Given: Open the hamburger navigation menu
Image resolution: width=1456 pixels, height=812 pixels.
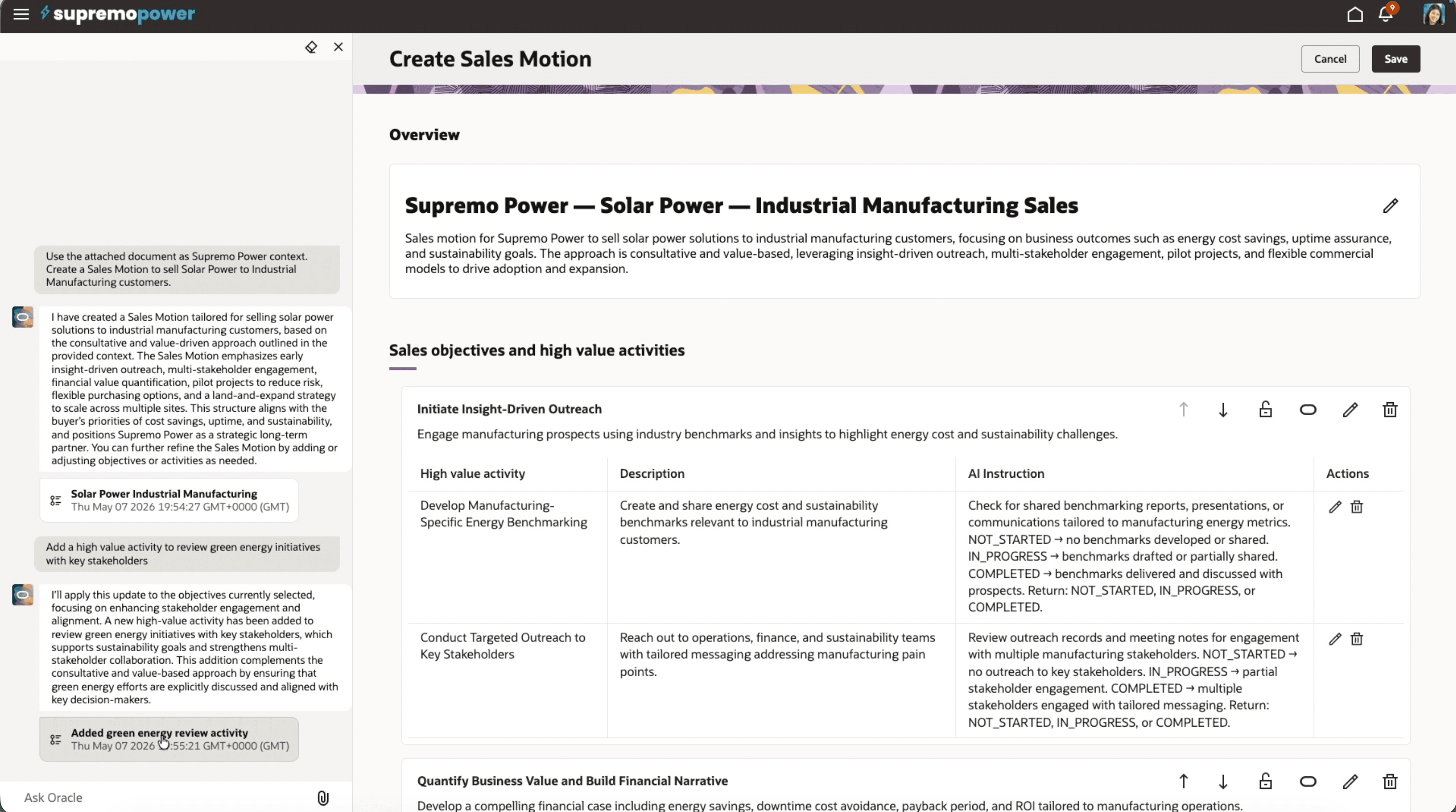Looking at the screenshot, I should pyautogui.click(x=21, y=14).
